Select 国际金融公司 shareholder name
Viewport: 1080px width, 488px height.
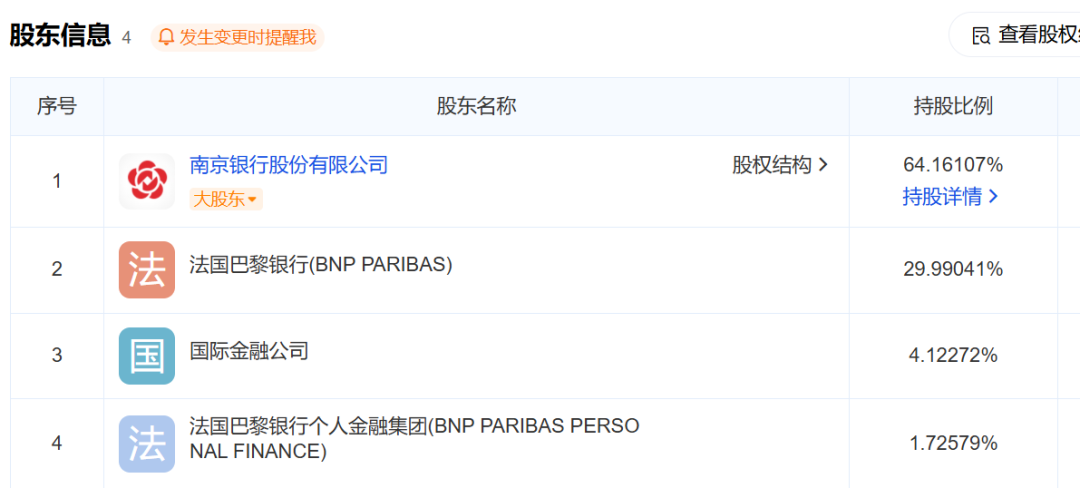[249, 352]
